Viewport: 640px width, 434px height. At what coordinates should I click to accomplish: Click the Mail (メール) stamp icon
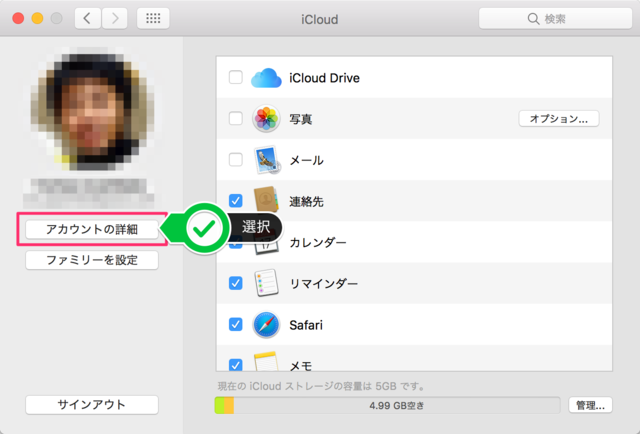[x=267, y=160]
